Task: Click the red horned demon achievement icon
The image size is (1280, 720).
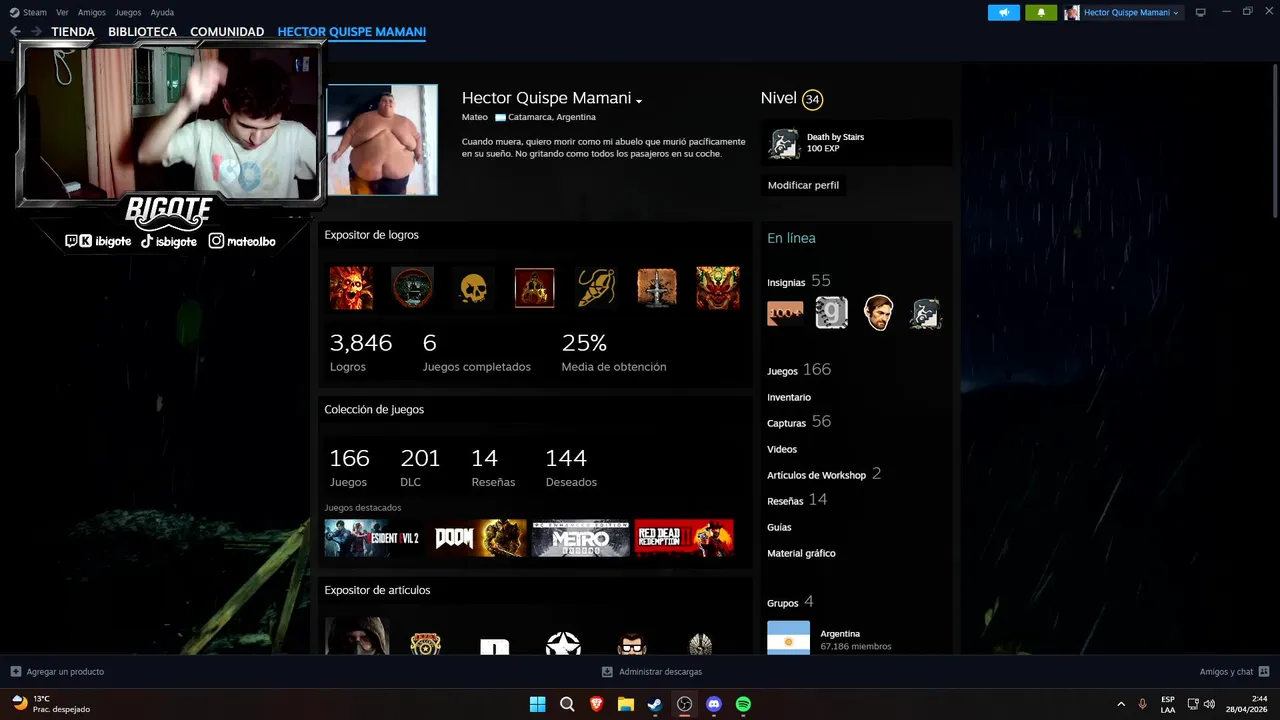Action: point(718,288)
